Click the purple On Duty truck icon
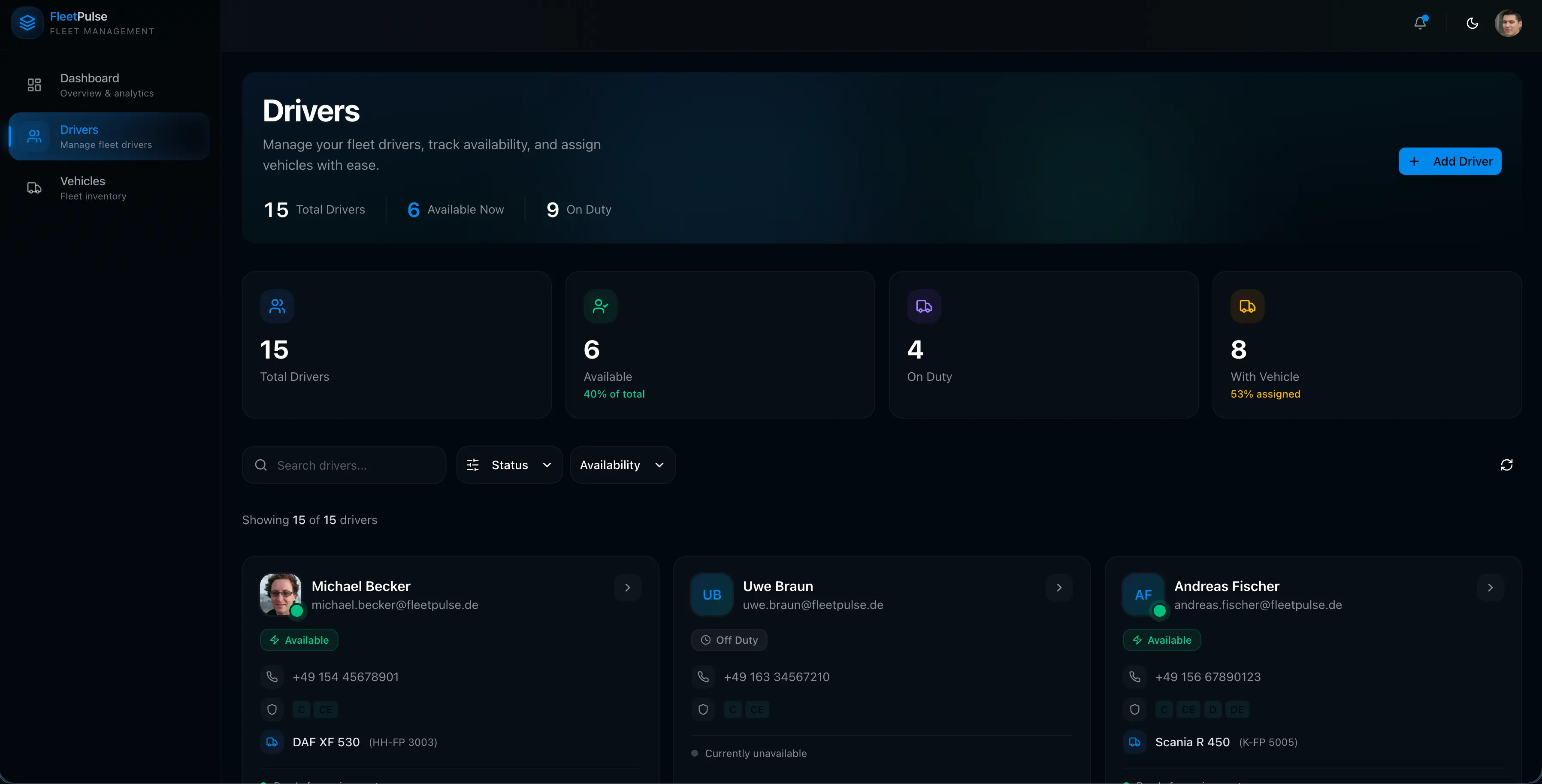 924,306
